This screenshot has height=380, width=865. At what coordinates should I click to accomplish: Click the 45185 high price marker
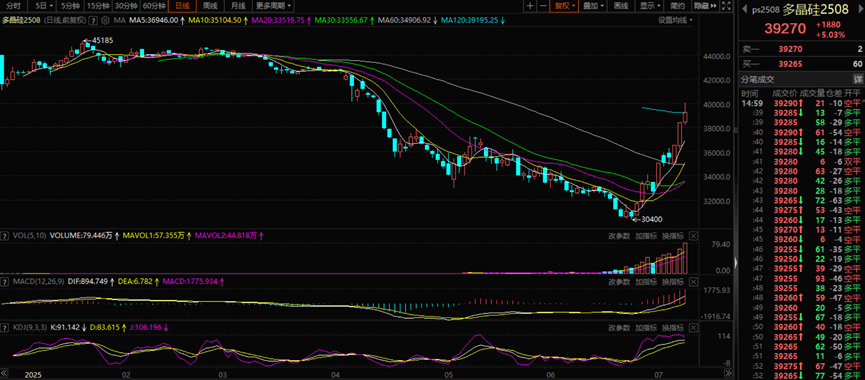point(102,40)
